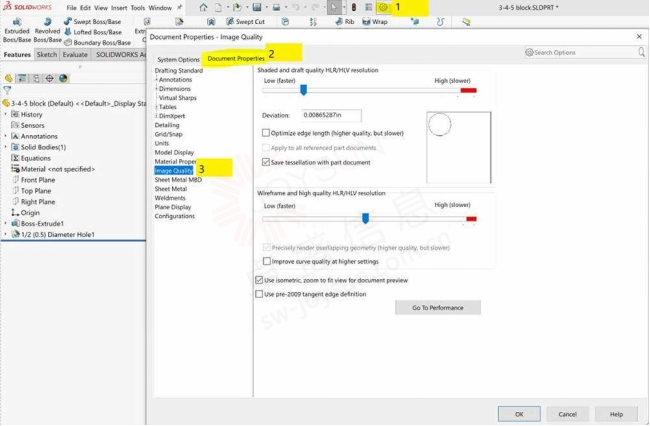650x426 pixels.
Task: Click the Undo arrow icon
Action: 296,7
